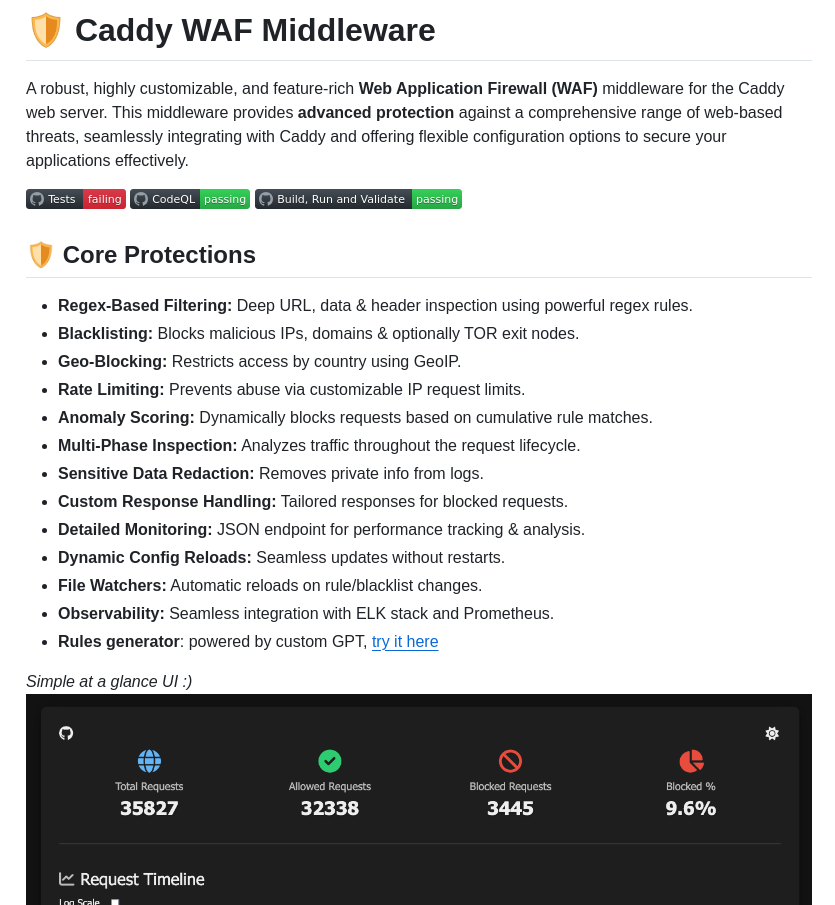Screen dimensions: 835x905
Task: Click the red pie chart Blocked % icon
Action: (x=690, y=761)
